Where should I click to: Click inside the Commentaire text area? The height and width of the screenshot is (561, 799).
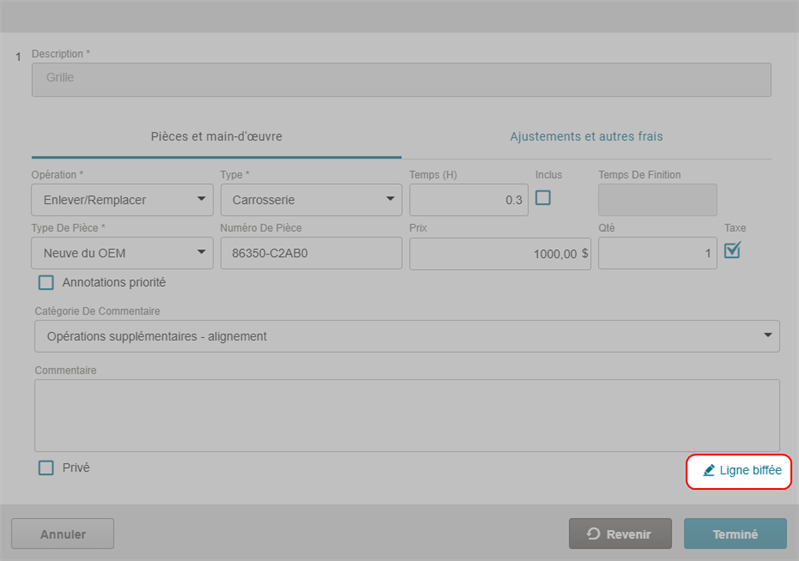click(x=407, y=415)
